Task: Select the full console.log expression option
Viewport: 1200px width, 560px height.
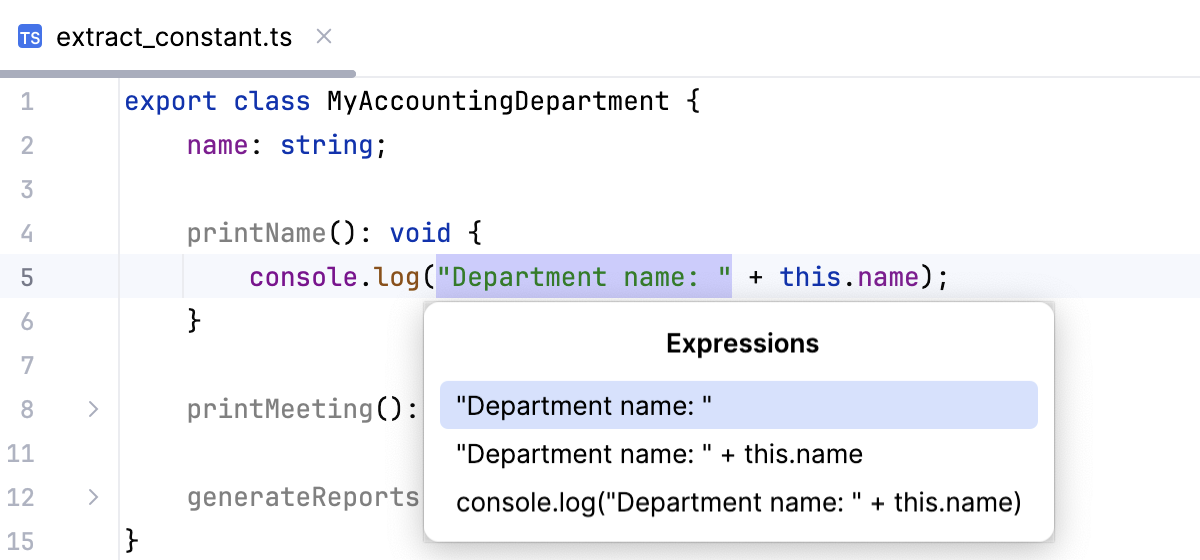Action: [x=738, y=503]
